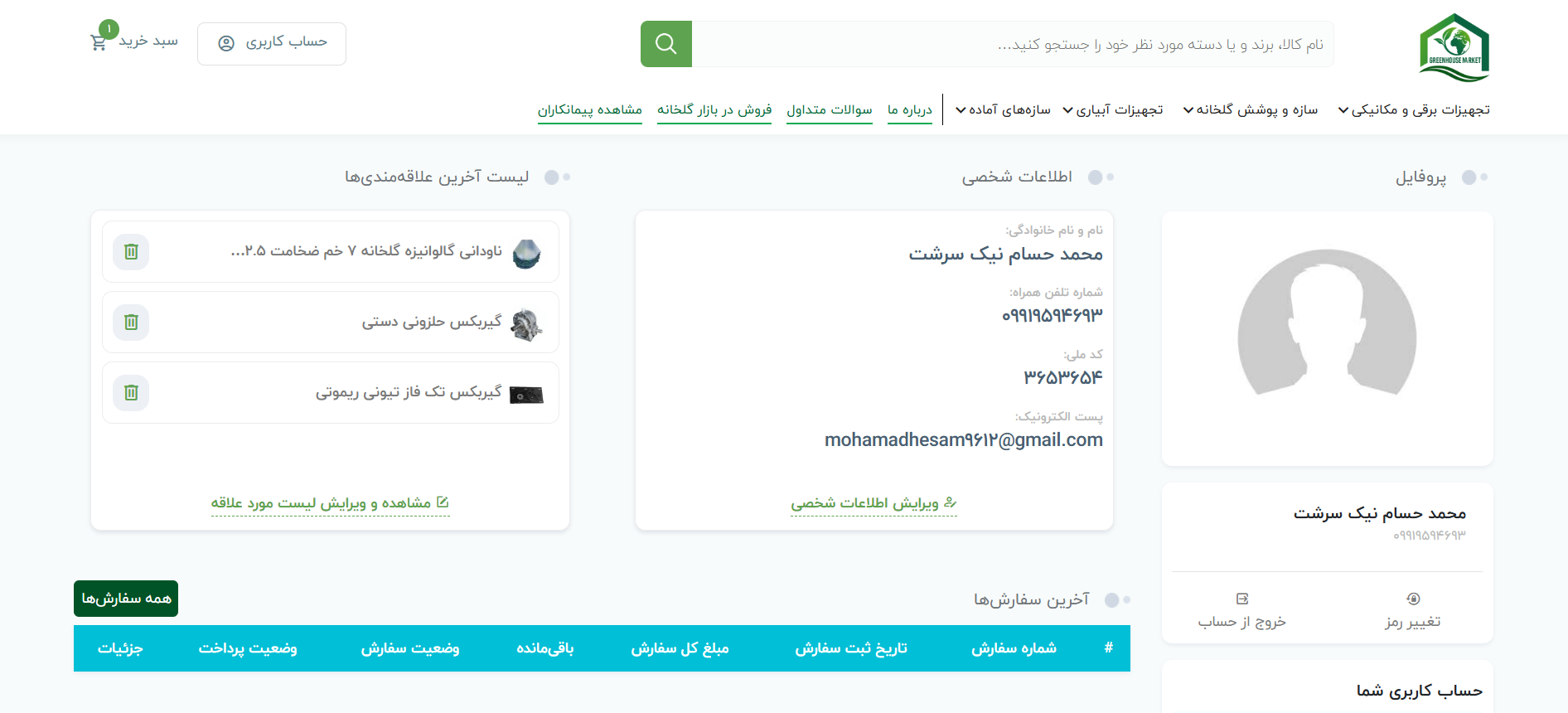Open the ناودانی گالوانیزه product thumbnail
This screenshot has height=713, width=1568.
[x=526, y=252]
